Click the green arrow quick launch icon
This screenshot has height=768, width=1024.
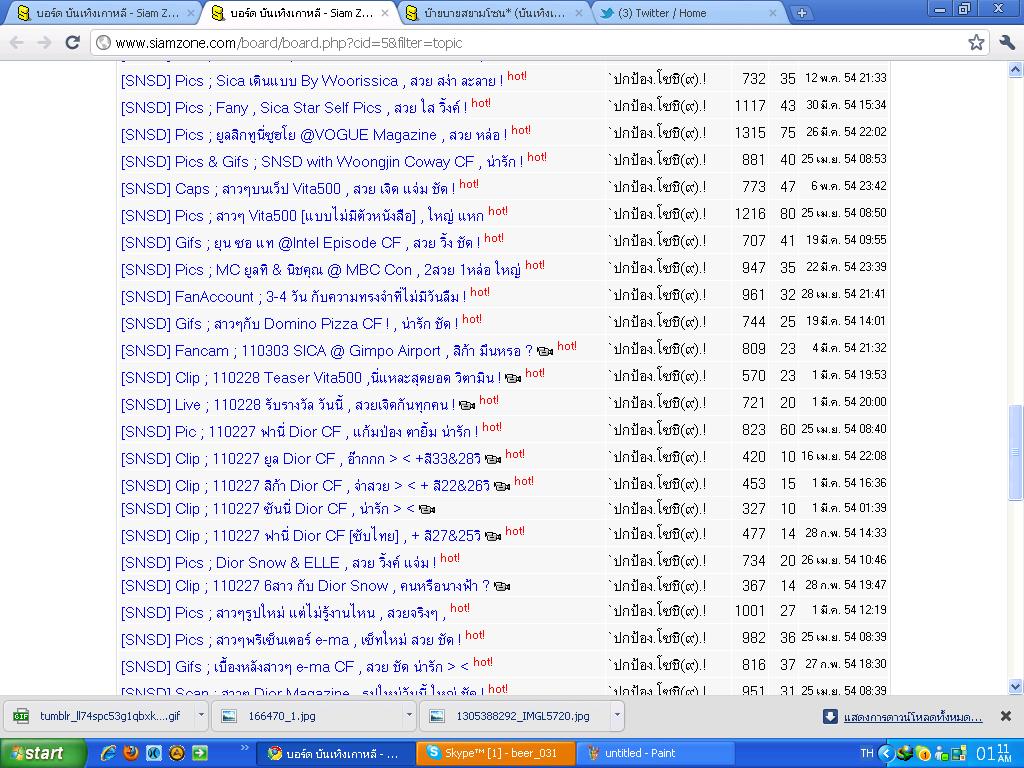200,753
